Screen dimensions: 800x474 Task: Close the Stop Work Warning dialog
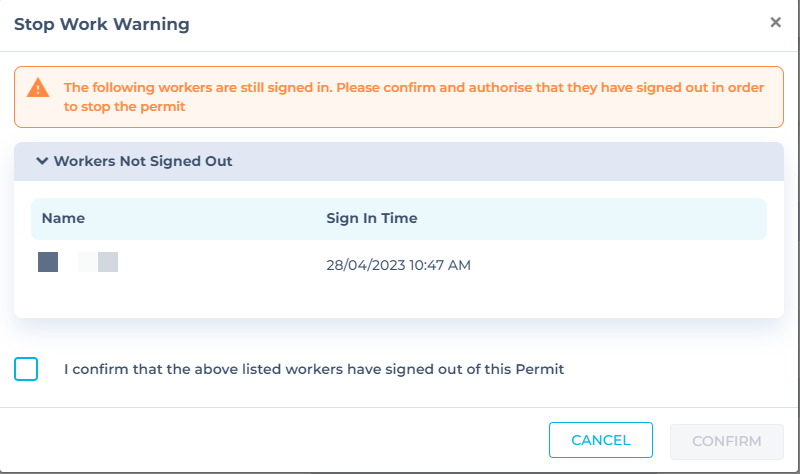[775, 23]
